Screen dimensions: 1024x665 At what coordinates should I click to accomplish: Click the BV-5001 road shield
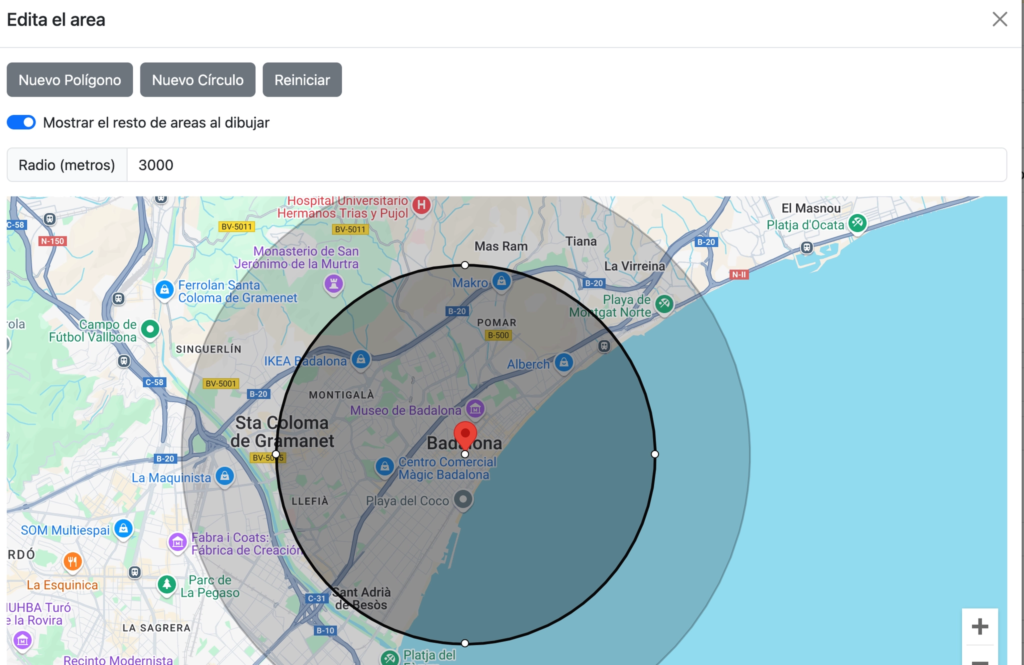[221, 383]
